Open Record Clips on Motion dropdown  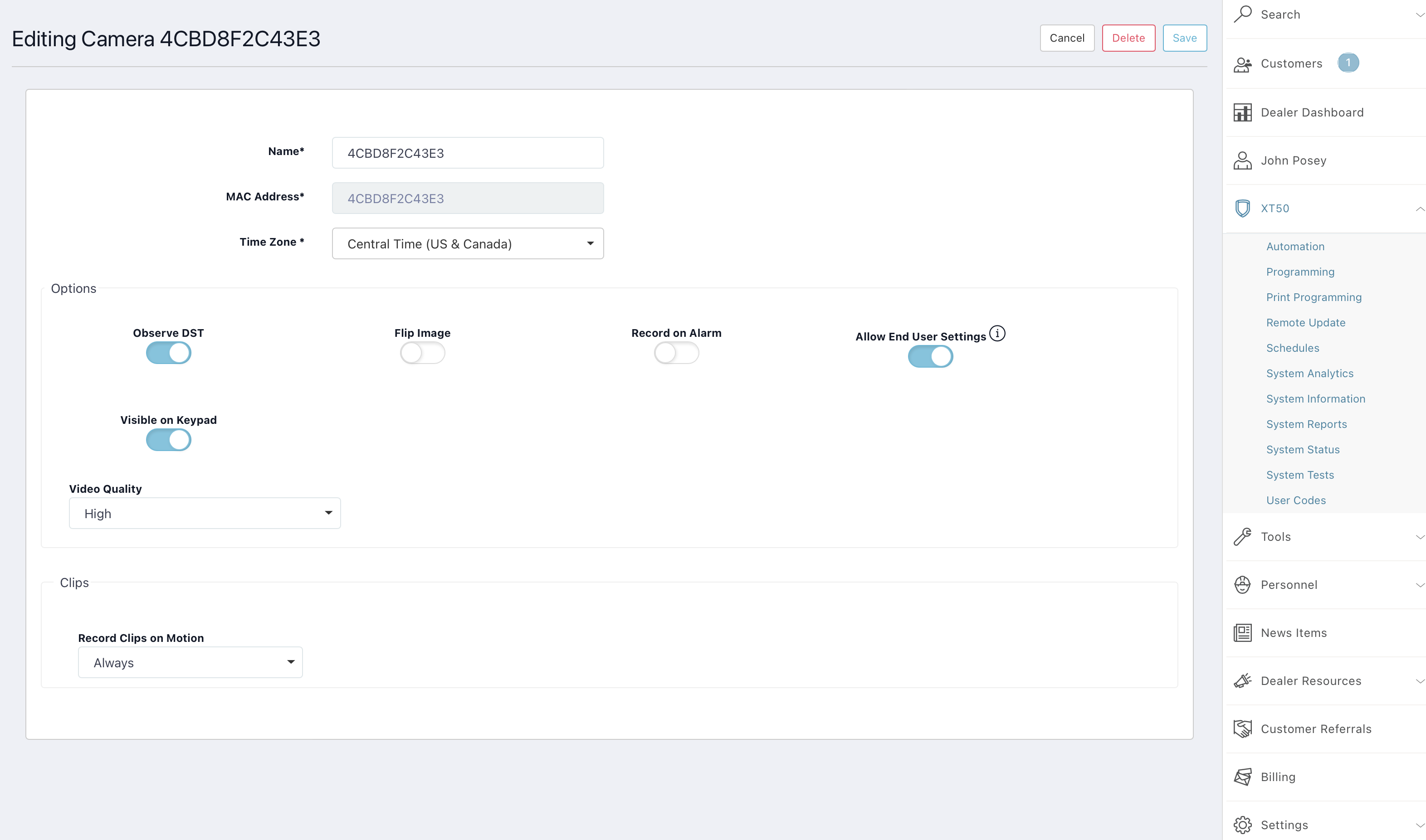(x=190, y=662)
